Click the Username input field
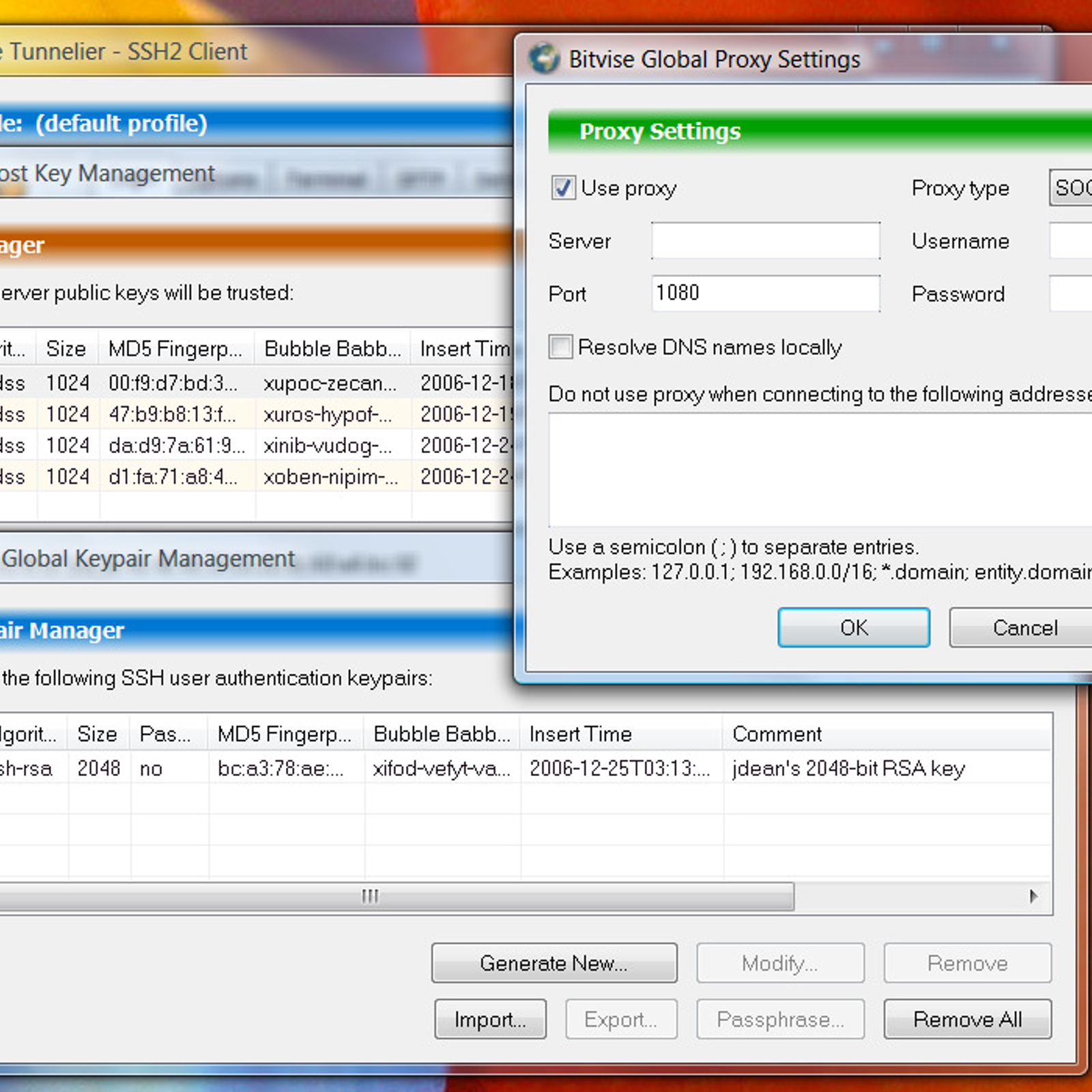1092x1092 pixels. point(1070,241)
